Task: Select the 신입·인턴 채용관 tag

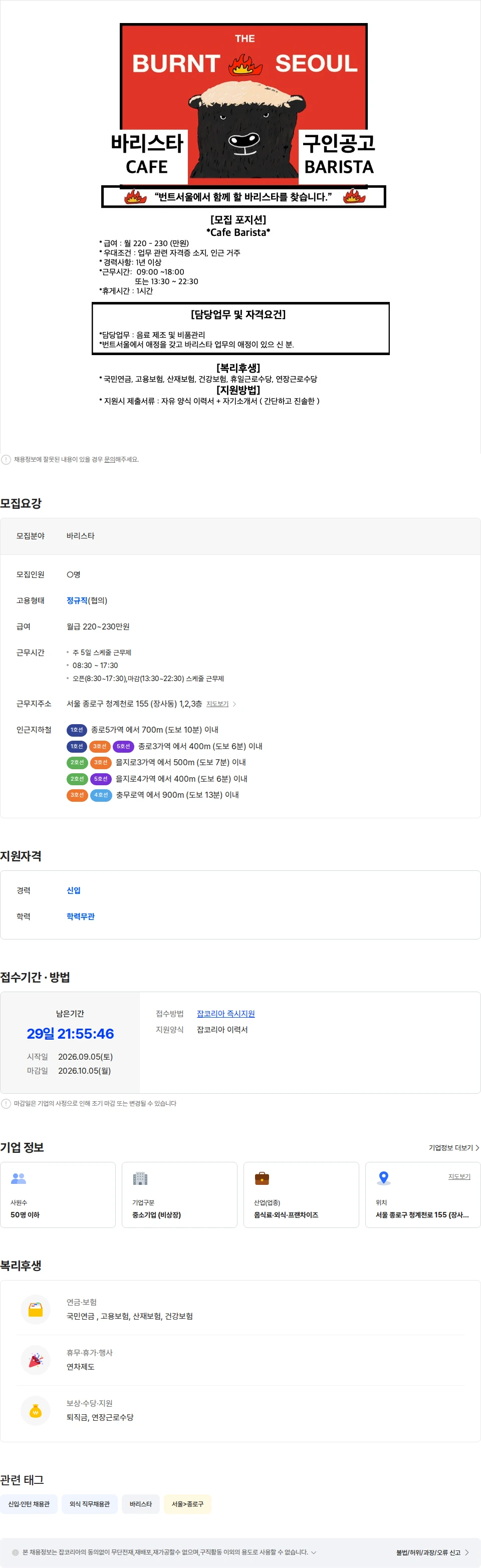Action: tap(29, 1503)
